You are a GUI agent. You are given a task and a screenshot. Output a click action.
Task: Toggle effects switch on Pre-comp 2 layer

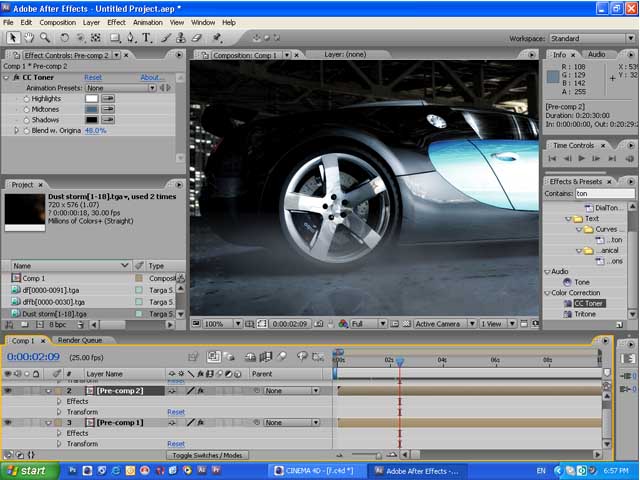click(201, 391)
